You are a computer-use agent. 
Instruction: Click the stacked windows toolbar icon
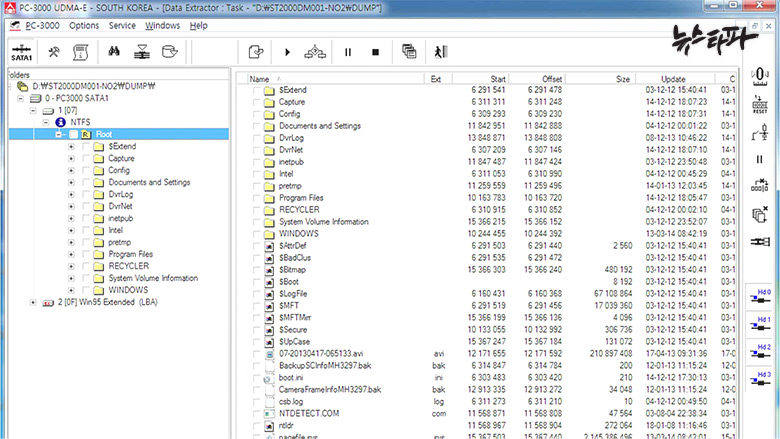(x=409, y=51)
